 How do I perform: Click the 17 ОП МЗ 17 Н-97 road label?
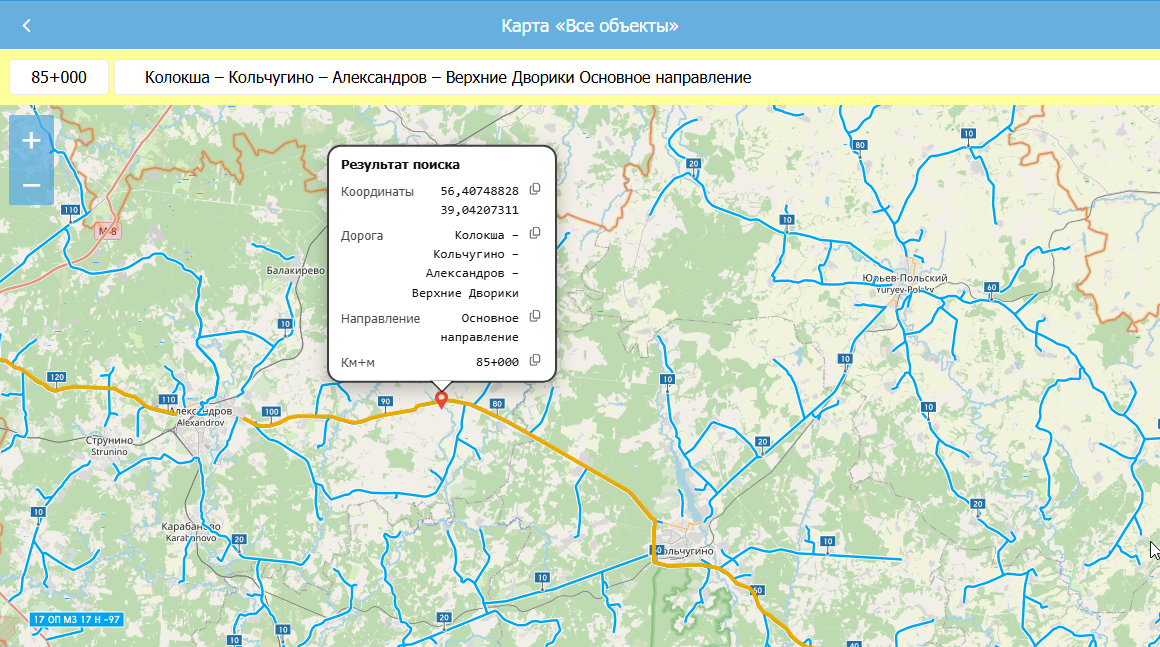(77, 619)
